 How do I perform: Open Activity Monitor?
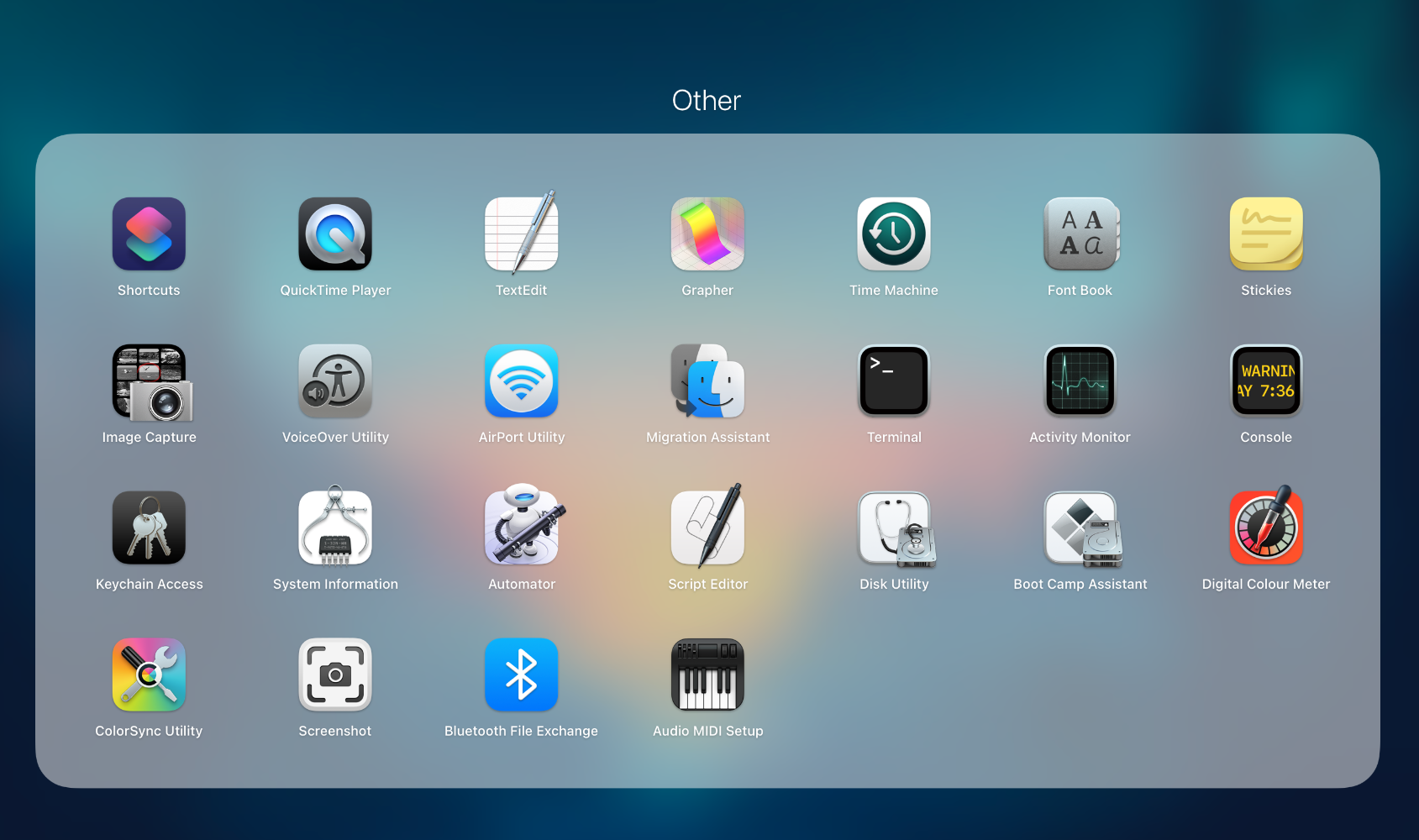click(1080, 381)
